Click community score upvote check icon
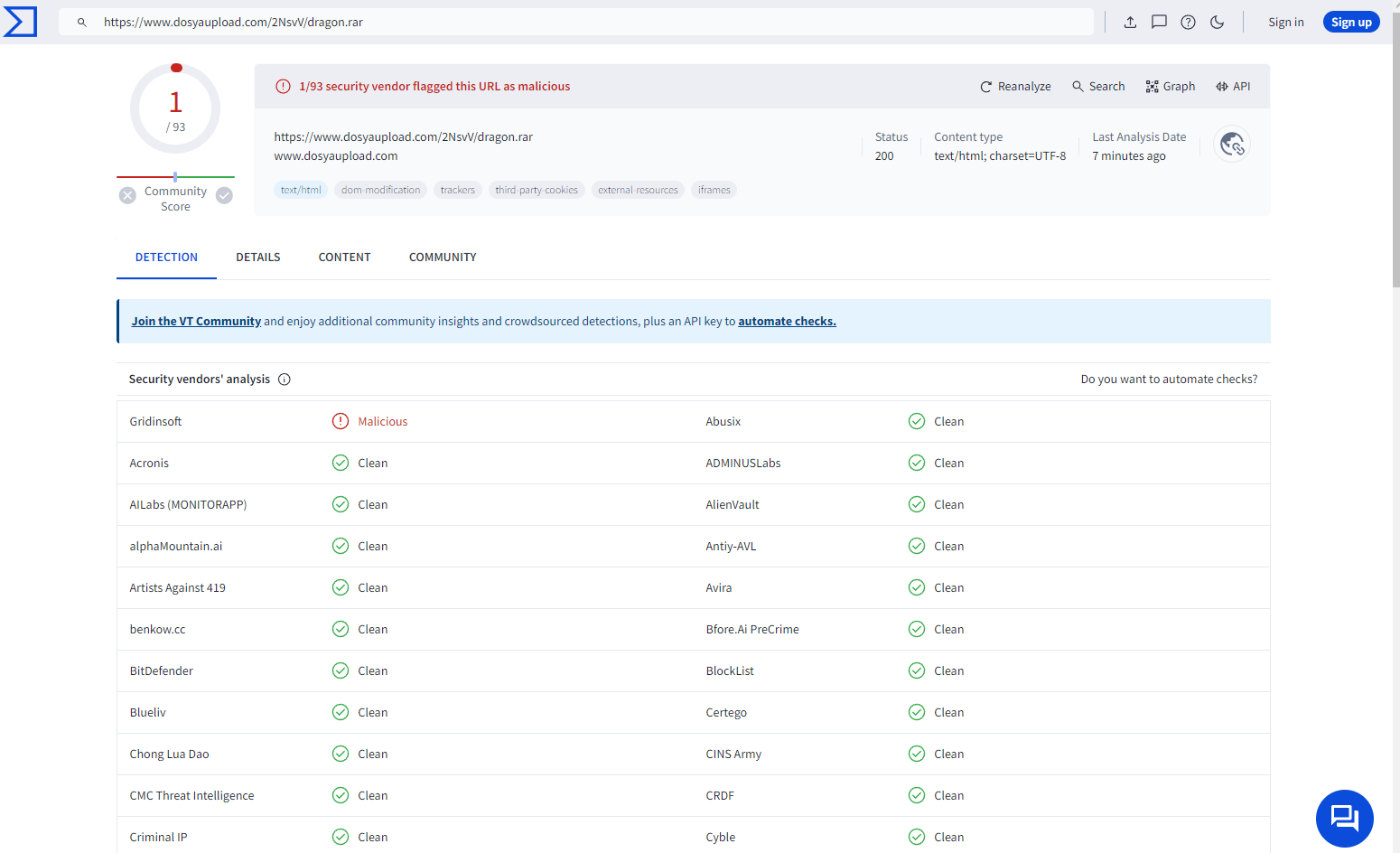 pos(224,195)
